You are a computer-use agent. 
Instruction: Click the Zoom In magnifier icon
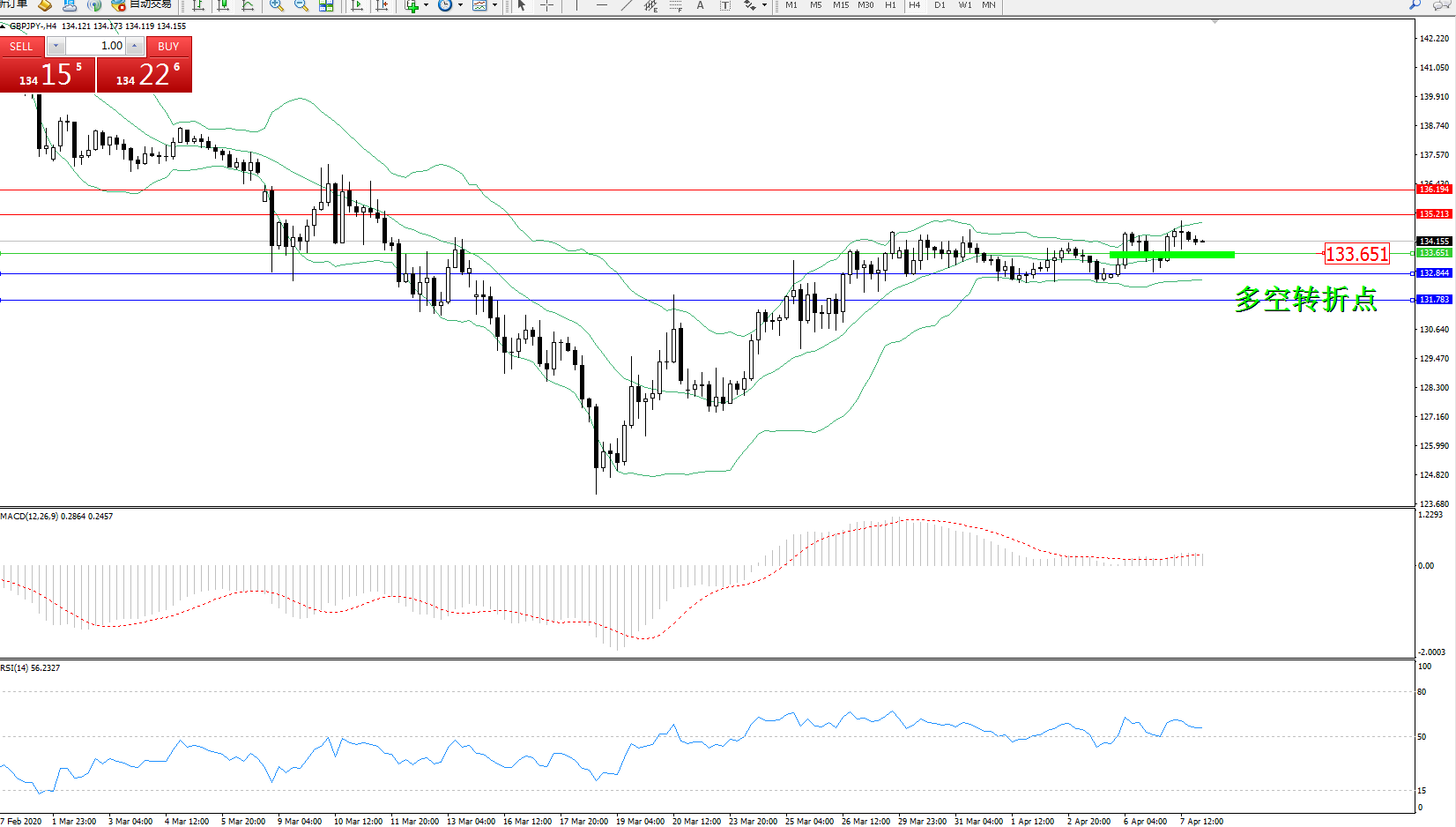277,5
